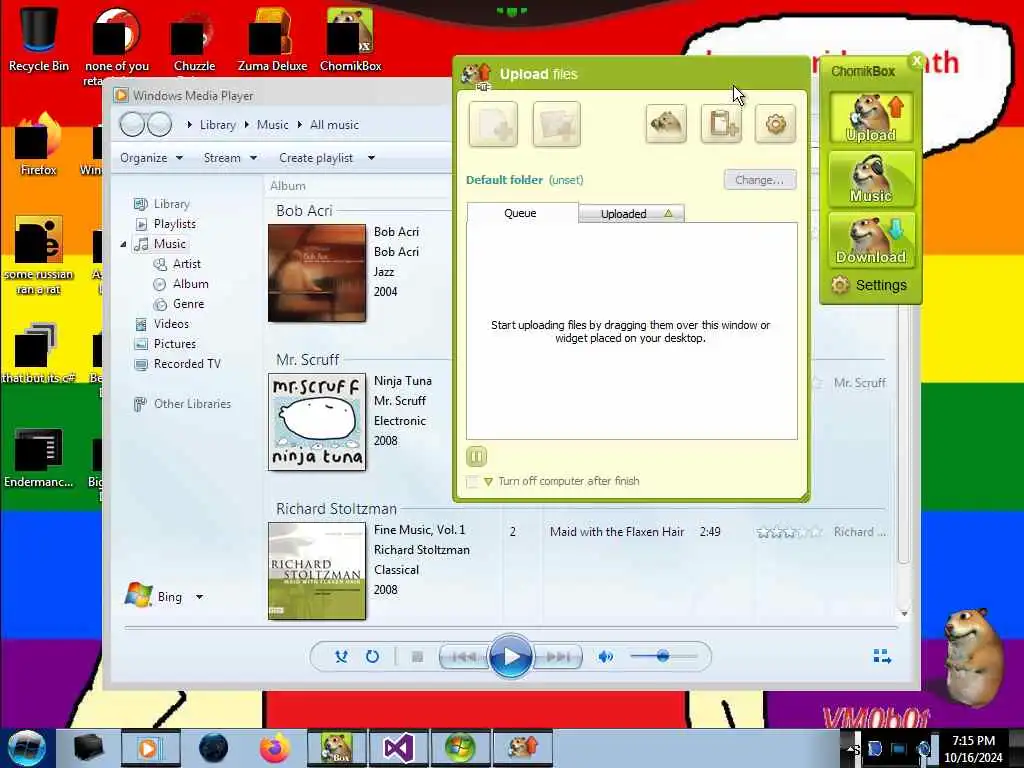
Task: Close the ChomikBox widget
Action: pos(916,60)
